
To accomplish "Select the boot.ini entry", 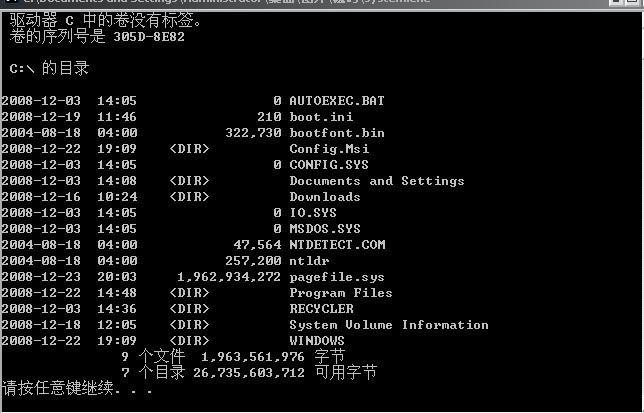I will 321,117.
